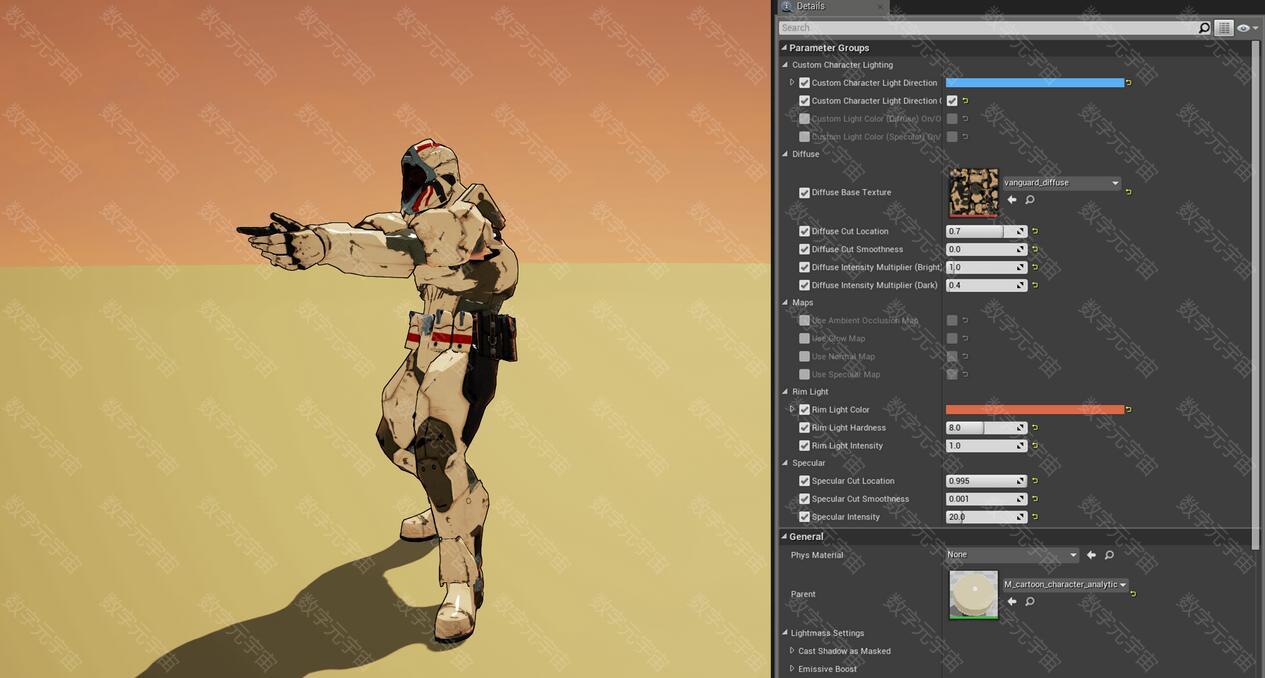This screenshot has width=1265, height=678.
Task: Browse to Phys Material asset with magnifier
Action: [x=1109, y=555]
